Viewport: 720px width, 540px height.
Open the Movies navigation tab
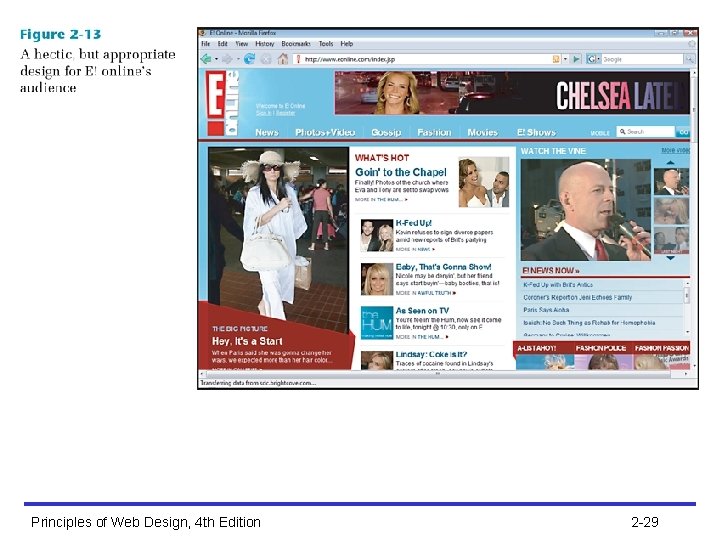[x=483, y=132]
